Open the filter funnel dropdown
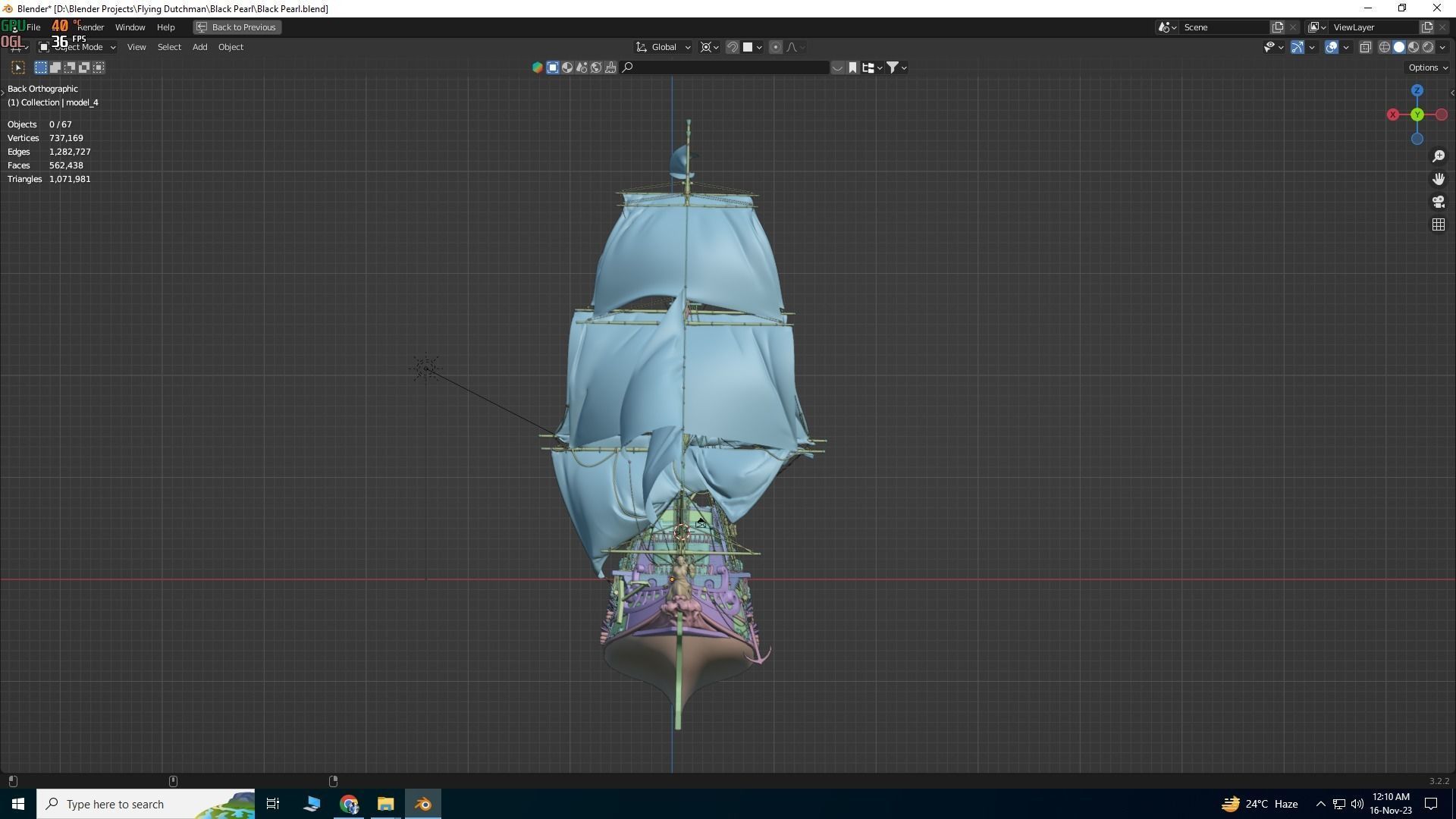Image resolution: width=1456 pixels, height=819 pixels. point(897,67)
